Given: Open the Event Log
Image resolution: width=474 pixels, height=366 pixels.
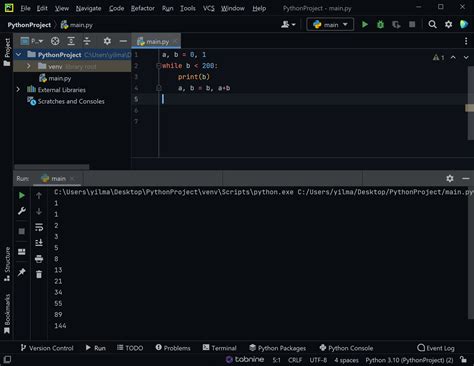Looking at the screenshot, I should point(436,348).
